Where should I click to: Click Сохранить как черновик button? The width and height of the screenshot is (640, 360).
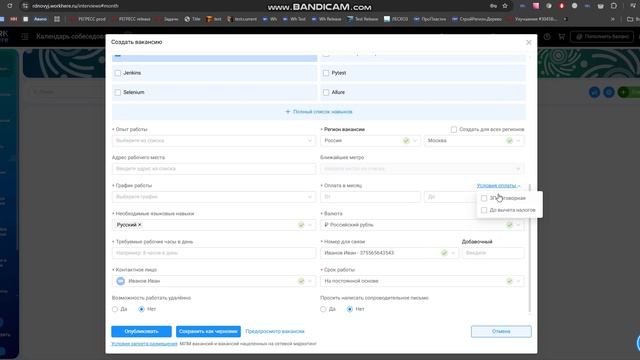coord(208,331)
